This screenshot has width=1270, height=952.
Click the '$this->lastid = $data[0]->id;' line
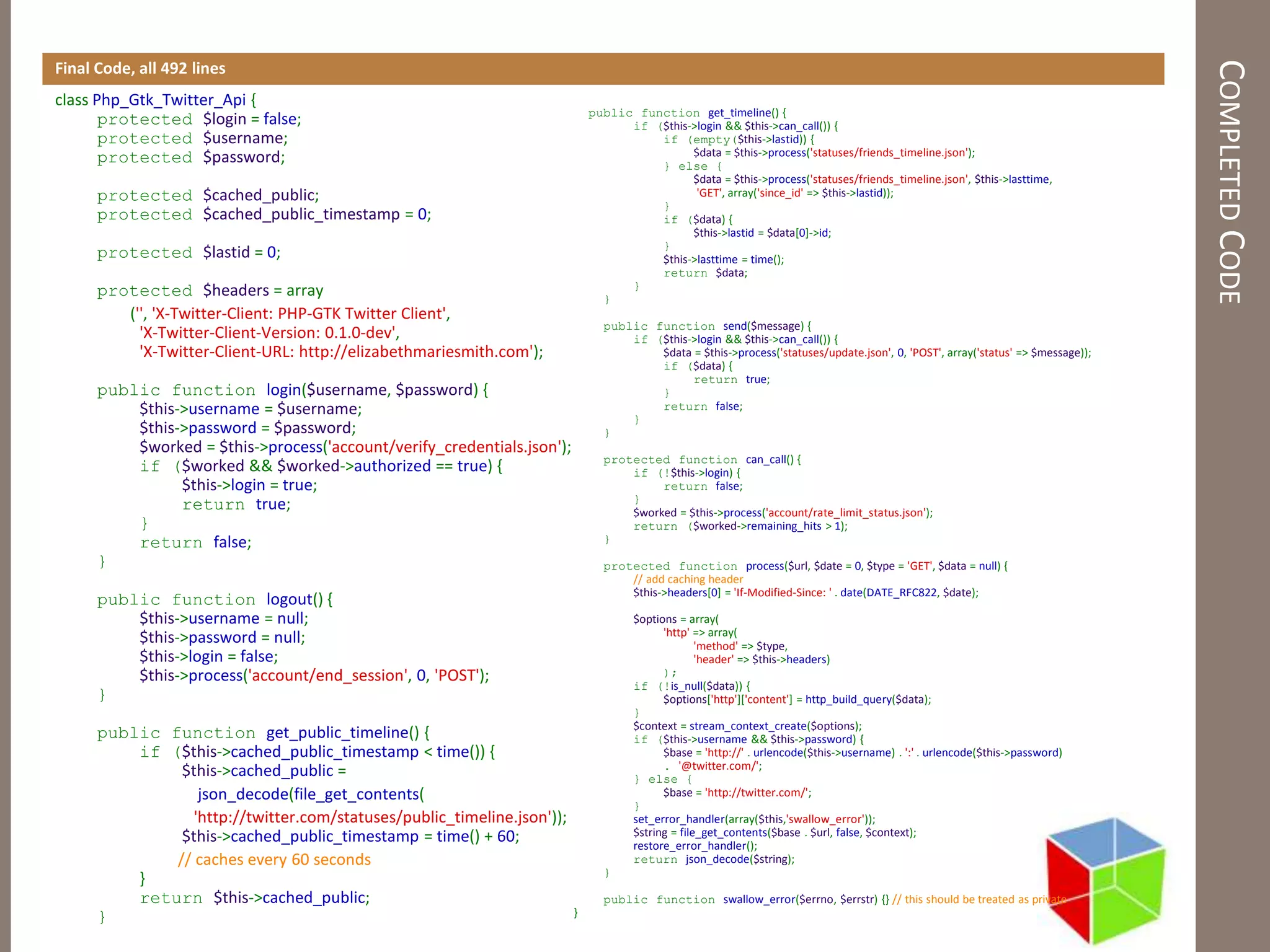[x=762, y=233]
